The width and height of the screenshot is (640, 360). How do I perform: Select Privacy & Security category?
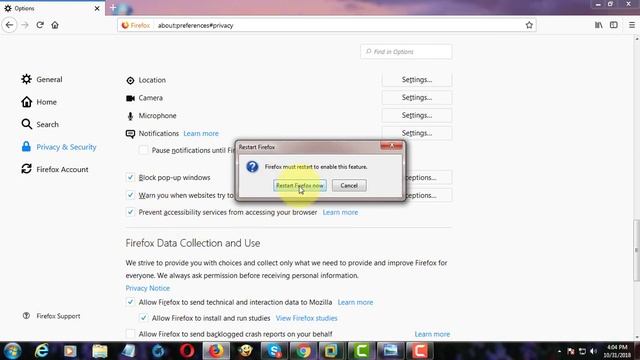coord(59,147)
